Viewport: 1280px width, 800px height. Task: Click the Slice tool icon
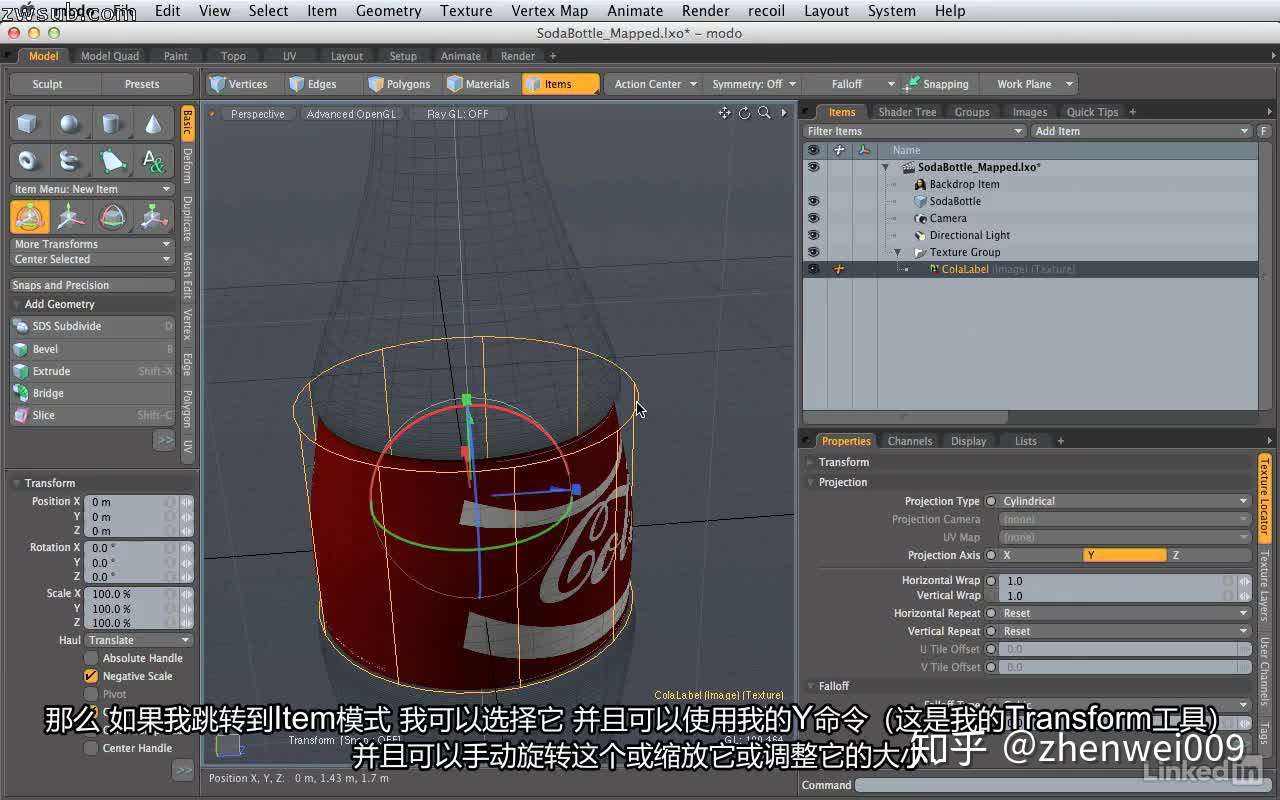coord(21,415)
